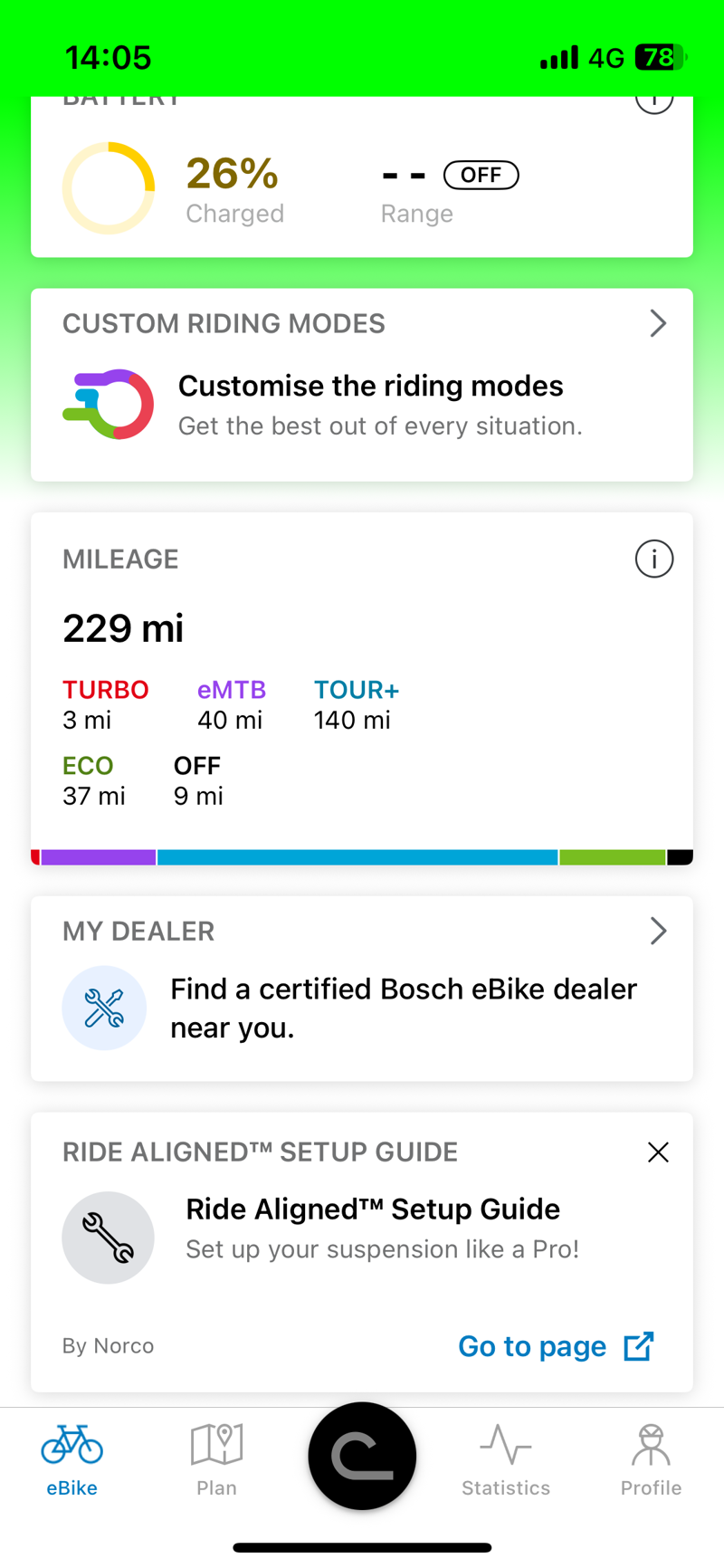Switch to the Plan tab

pyautogui.click(x=216, y=1457)
